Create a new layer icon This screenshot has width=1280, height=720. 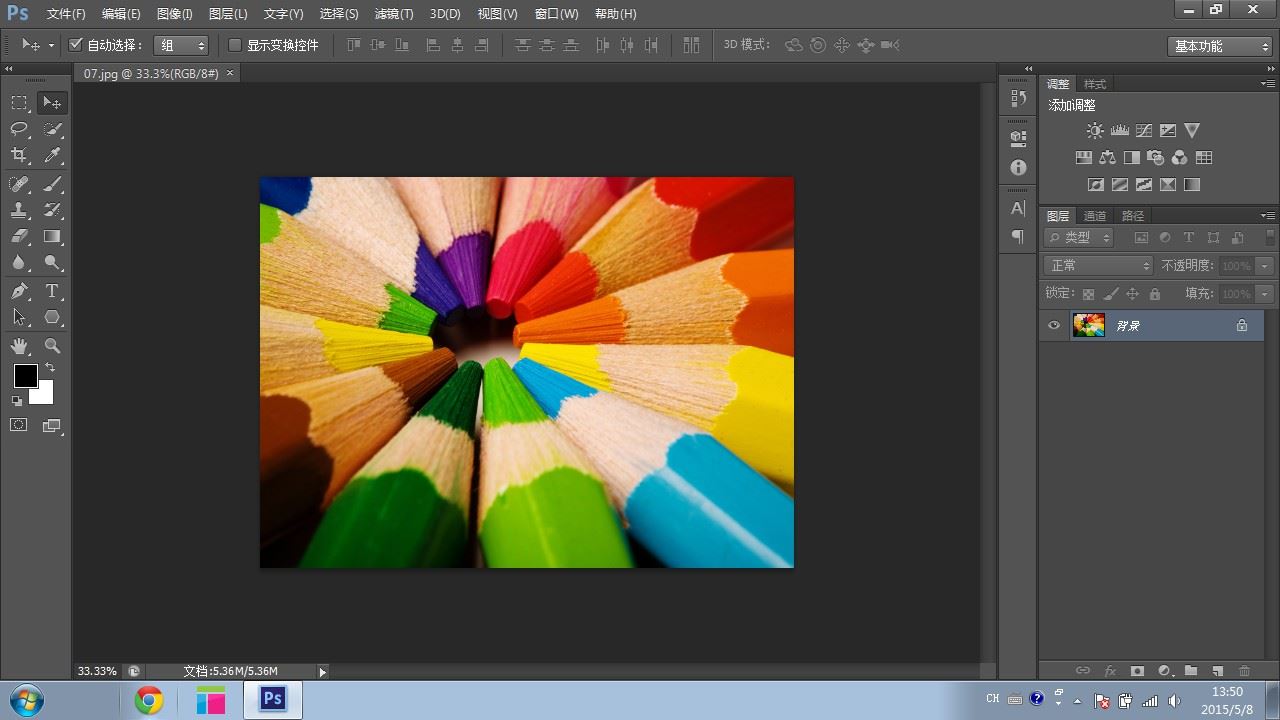pyautogui.click(x=1217, y=671)
